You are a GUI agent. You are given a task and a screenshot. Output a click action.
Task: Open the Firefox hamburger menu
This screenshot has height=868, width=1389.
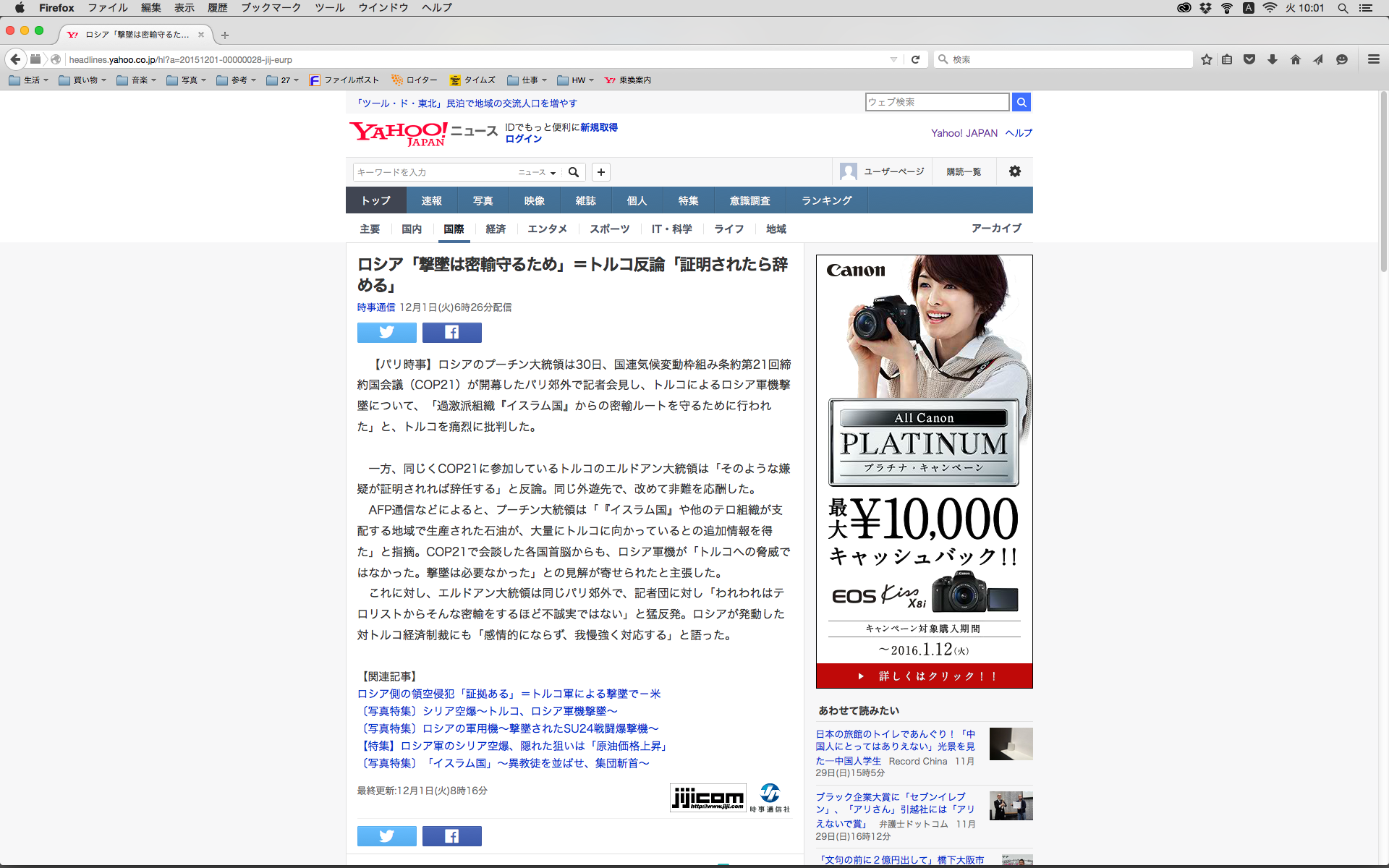[1373, 59]
